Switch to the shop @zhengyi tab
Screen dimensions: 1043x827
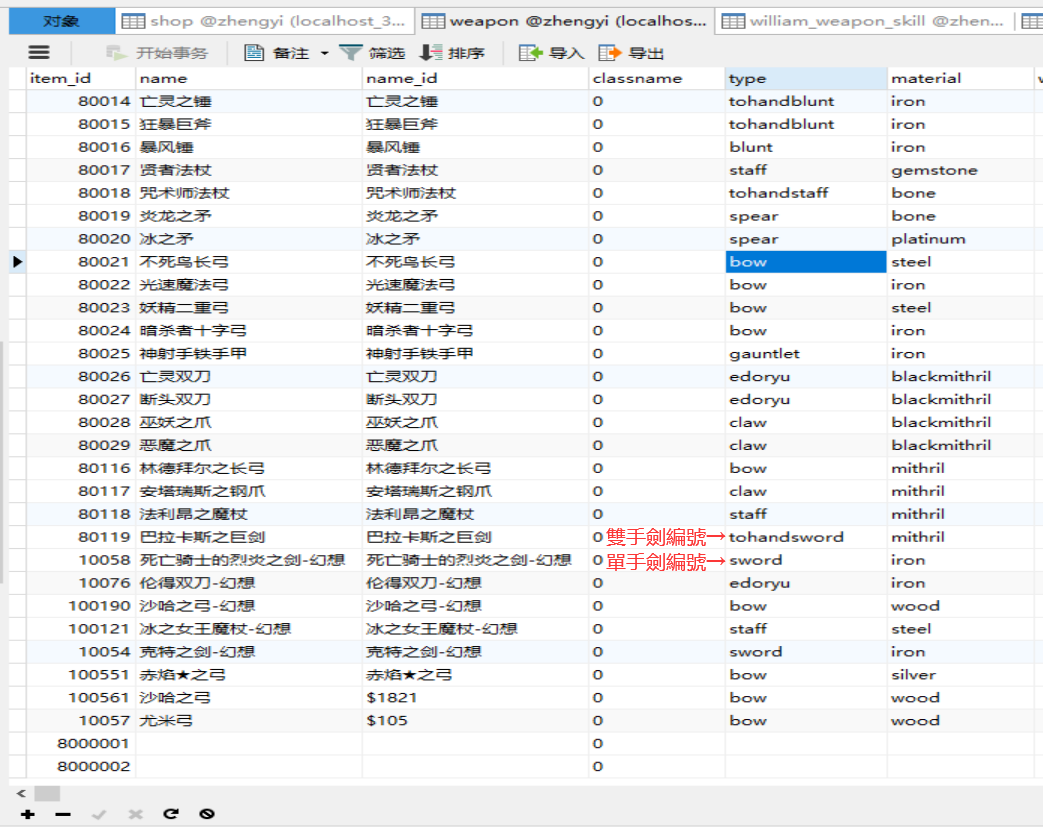coord(264,21)
